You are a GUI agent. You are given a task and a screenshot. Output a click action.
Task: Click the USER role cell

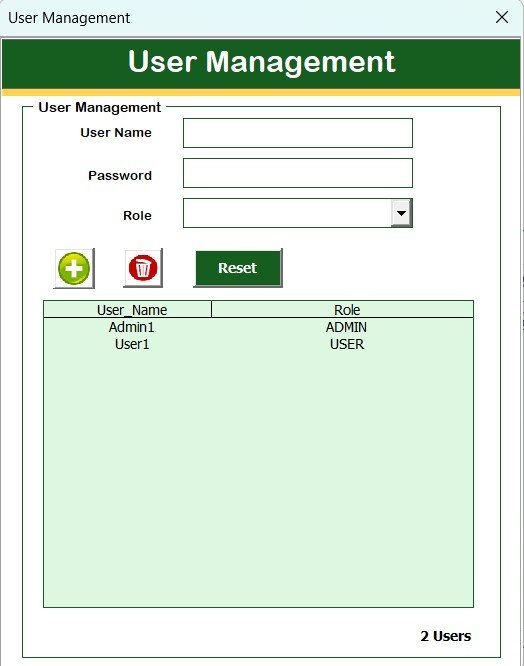[347, 344]
